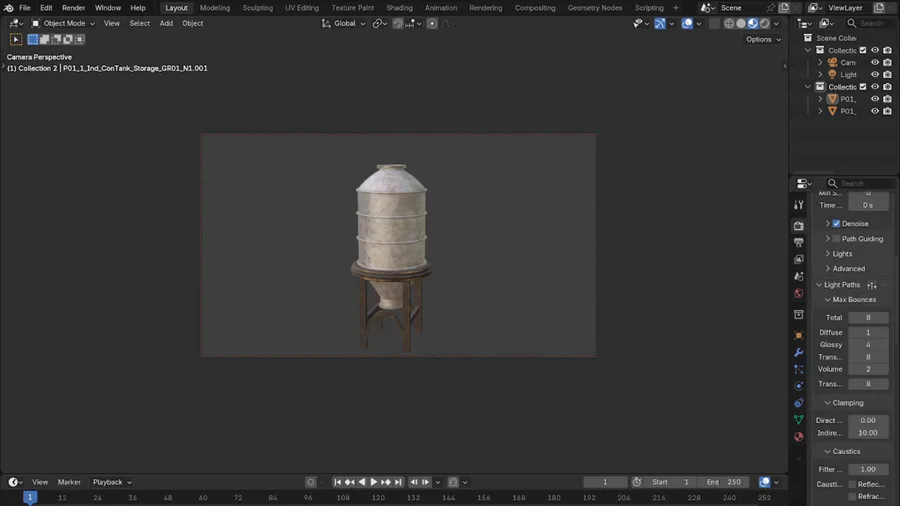The image size is (900, 506).
Task: Open the Object Mode dropdown
Action: pos(63,24)
